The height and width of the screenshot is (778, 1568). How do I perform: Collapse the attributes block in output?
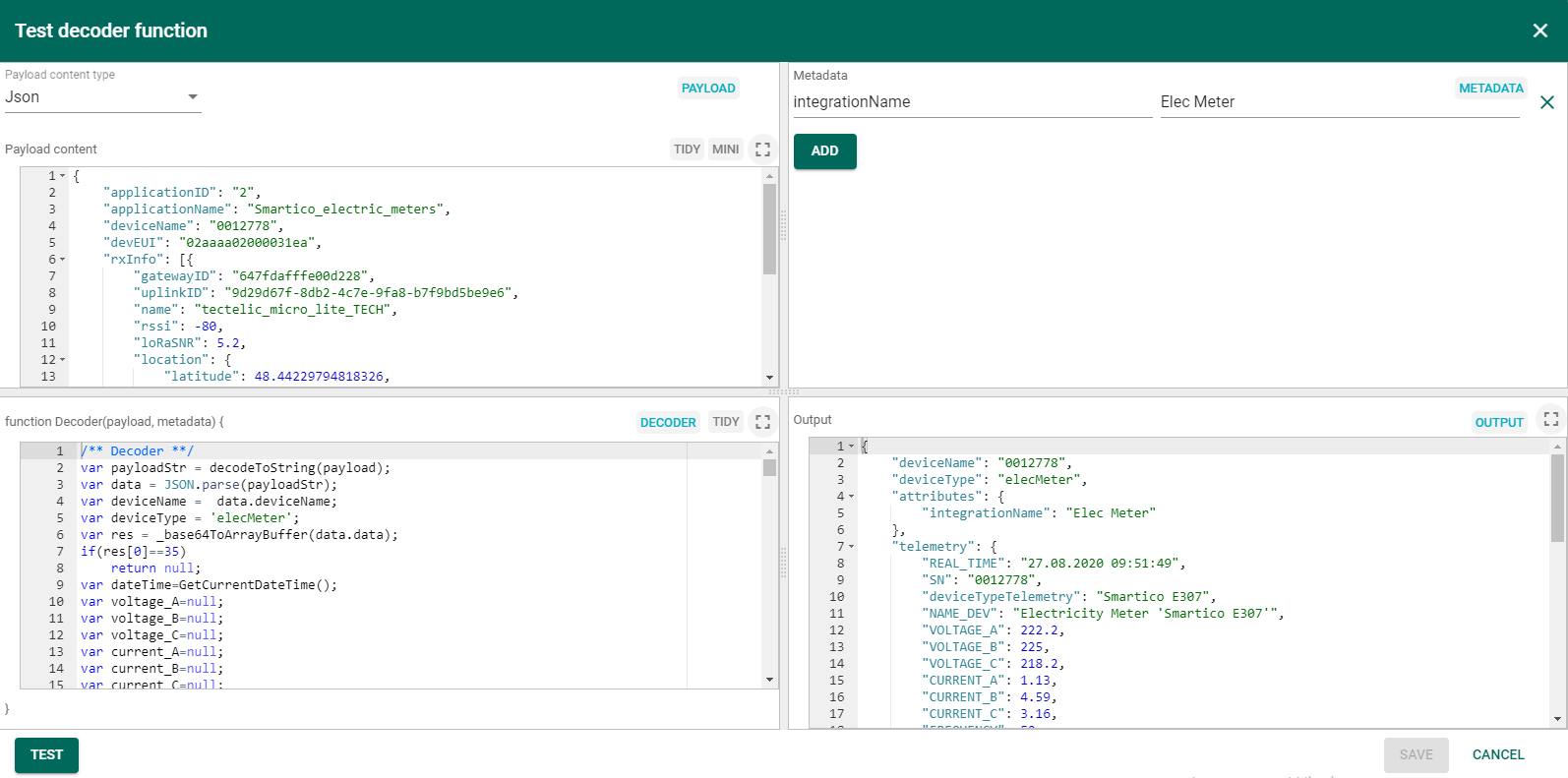(x=851, y=497)
